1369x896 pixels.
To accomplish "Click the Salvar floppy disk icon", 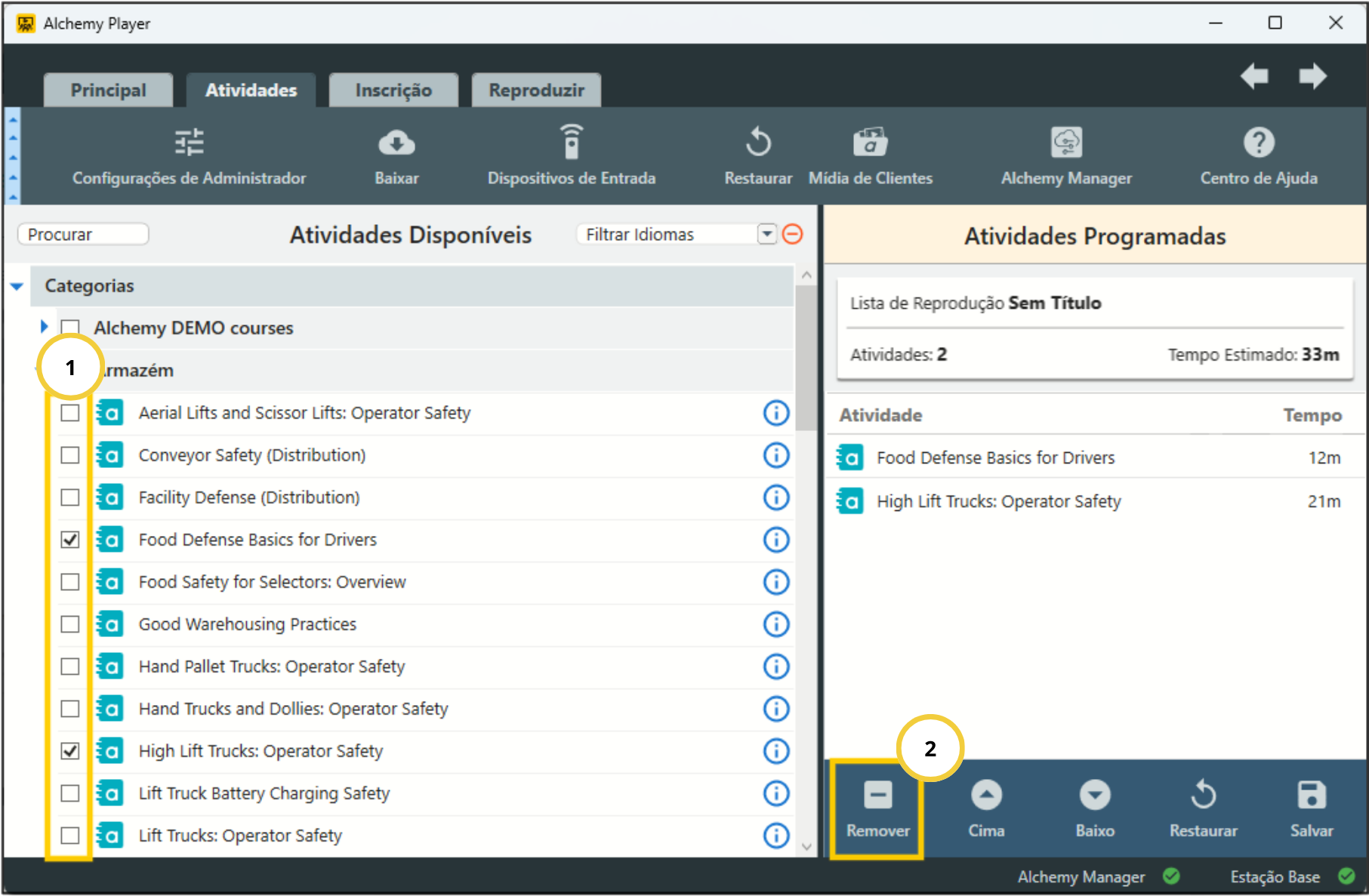I will click(1311, 796).
